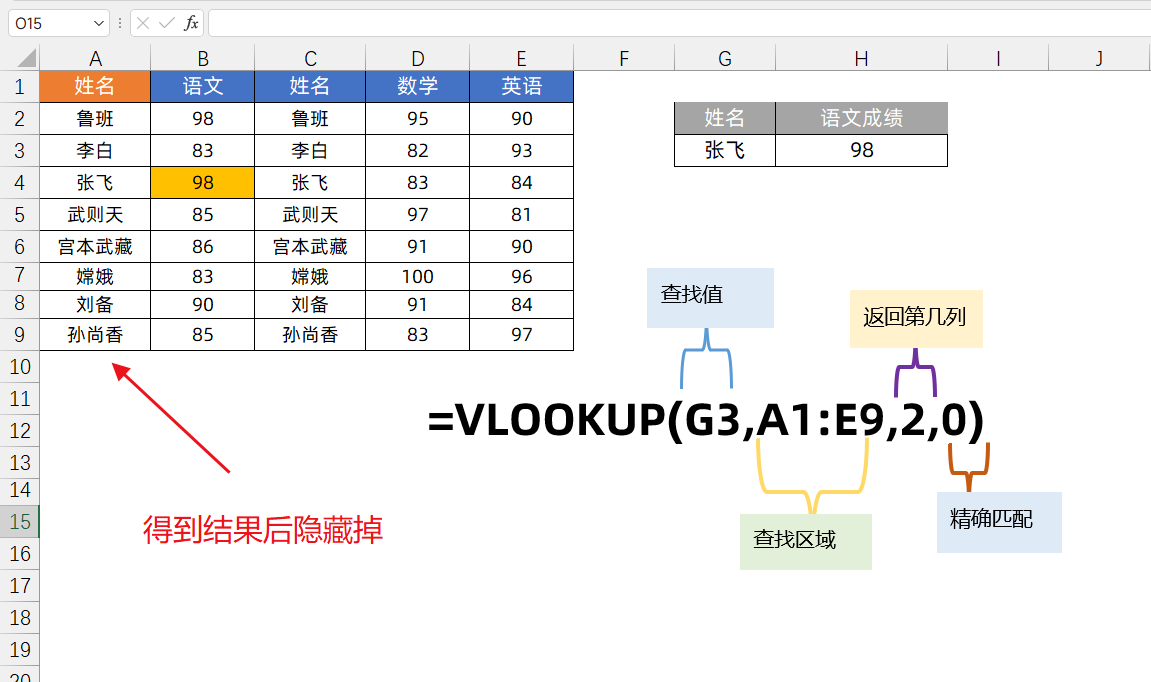
Task: Select the 张飞 cell in column G
Action: tap(724, 150)
